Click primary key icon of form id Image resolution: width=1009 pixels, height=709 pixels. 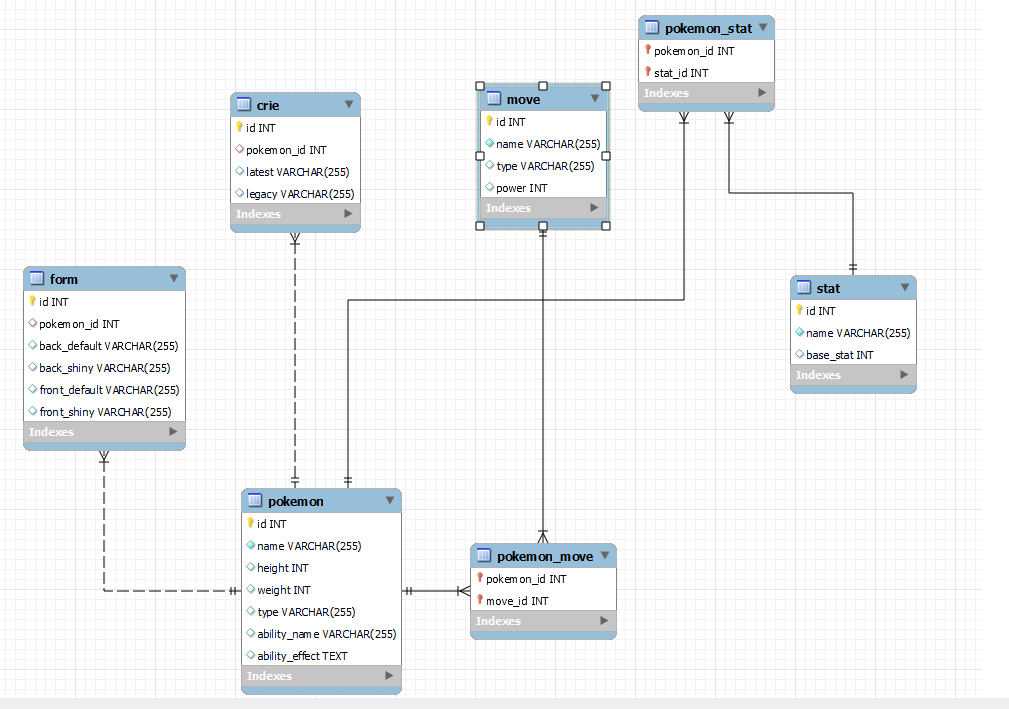click(x=32, y=301)
